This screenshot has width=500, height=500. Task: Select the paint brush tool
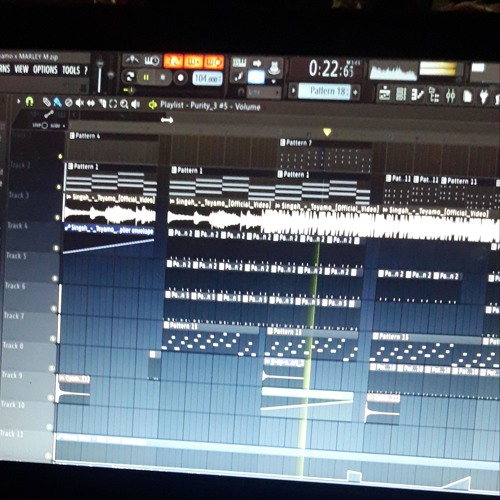coord(57,103)
